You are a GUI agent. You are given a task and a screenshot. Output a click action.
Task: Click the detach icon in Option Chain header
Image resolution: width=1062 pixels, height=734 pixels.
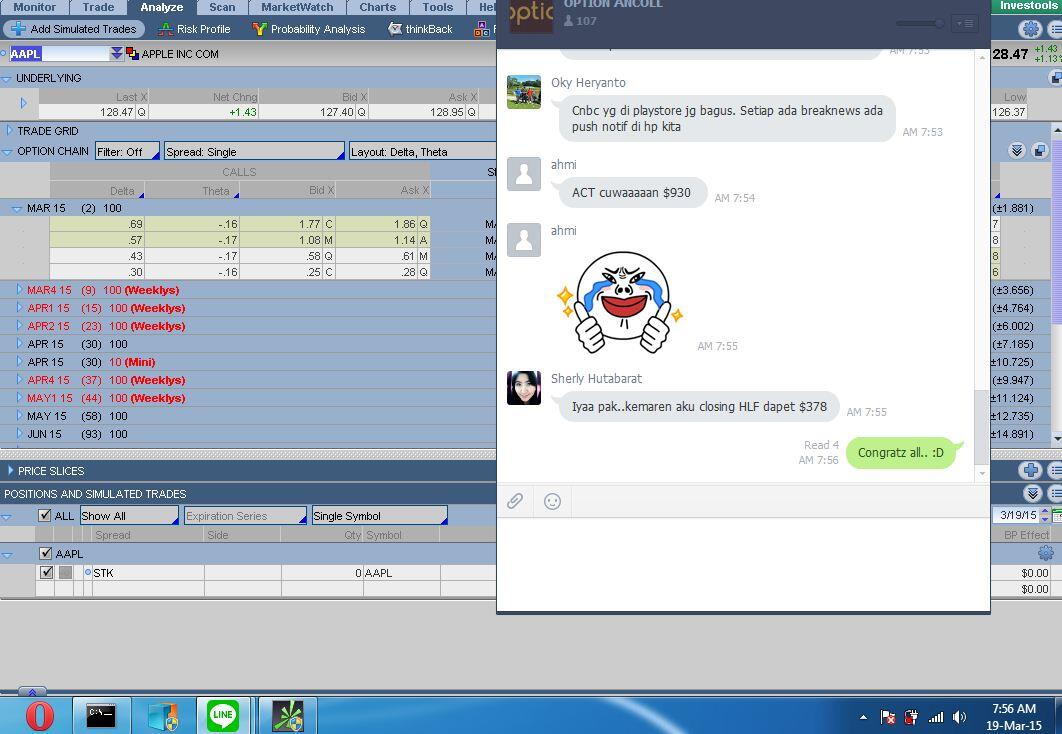[1040, 150]
